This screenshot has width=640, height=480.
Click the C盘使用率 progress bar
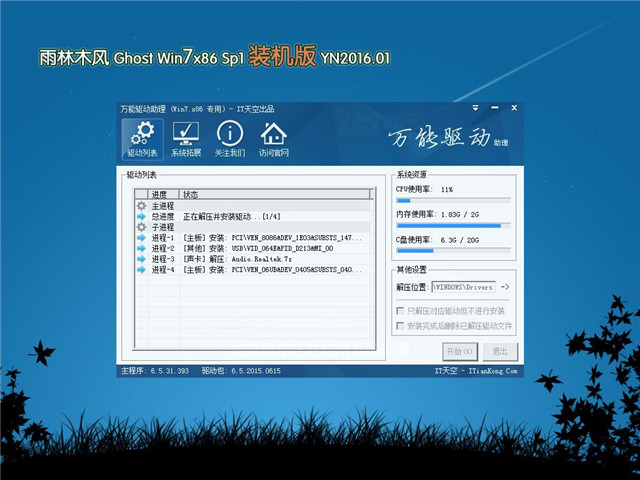453,251
